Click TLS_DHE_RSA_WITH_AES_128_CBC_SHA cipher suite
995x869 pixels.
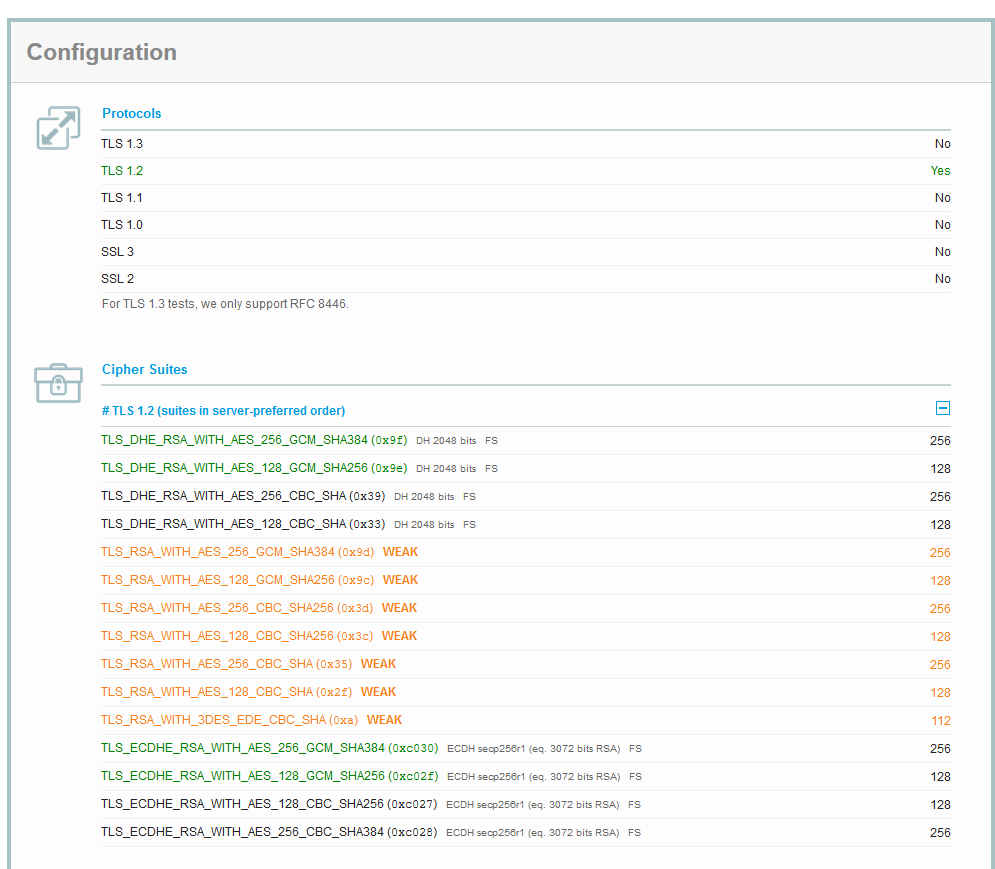223,524
